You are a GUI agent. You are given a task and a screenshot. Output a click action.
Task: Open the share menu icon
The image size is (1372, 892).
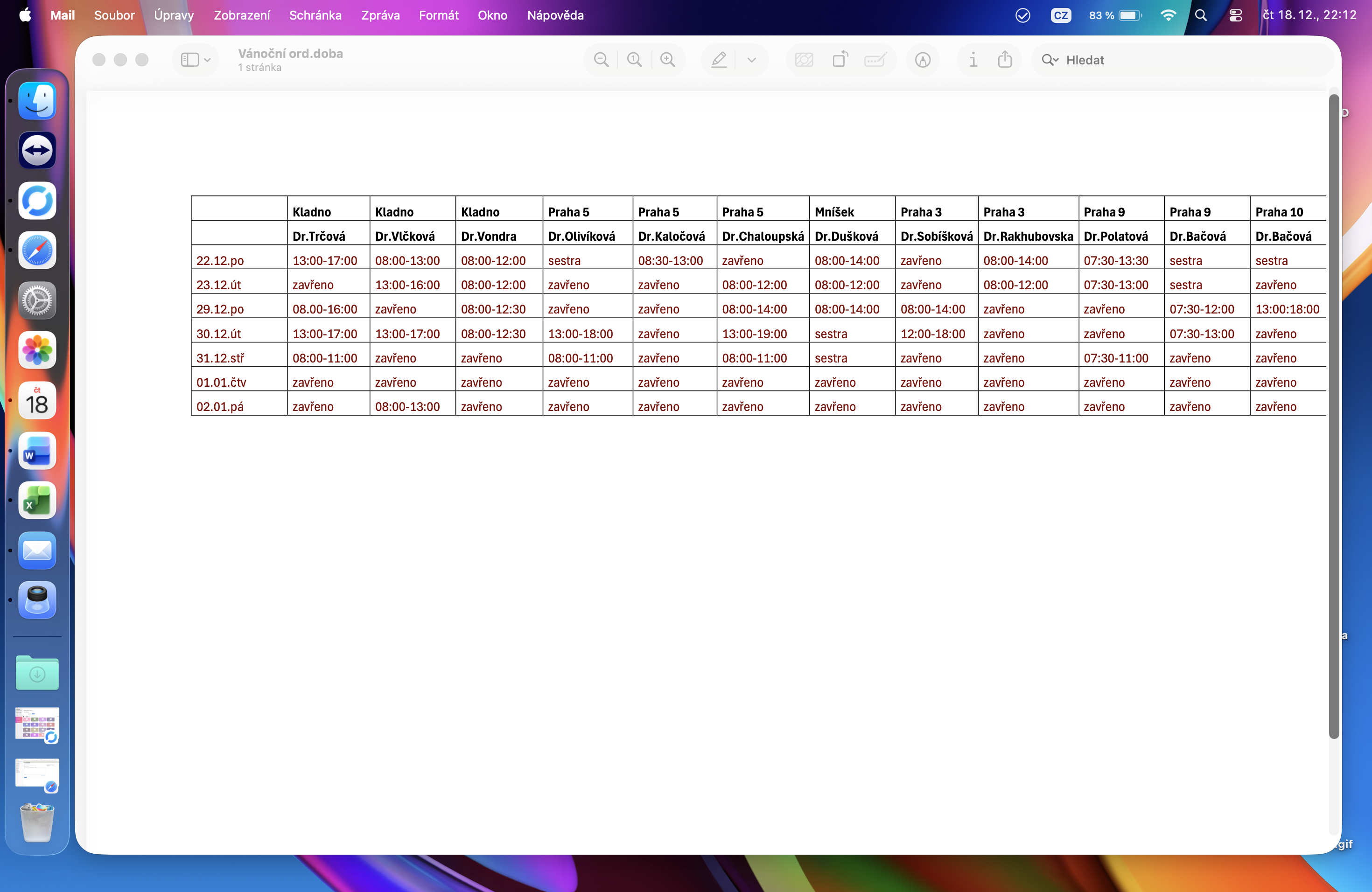1005,60
